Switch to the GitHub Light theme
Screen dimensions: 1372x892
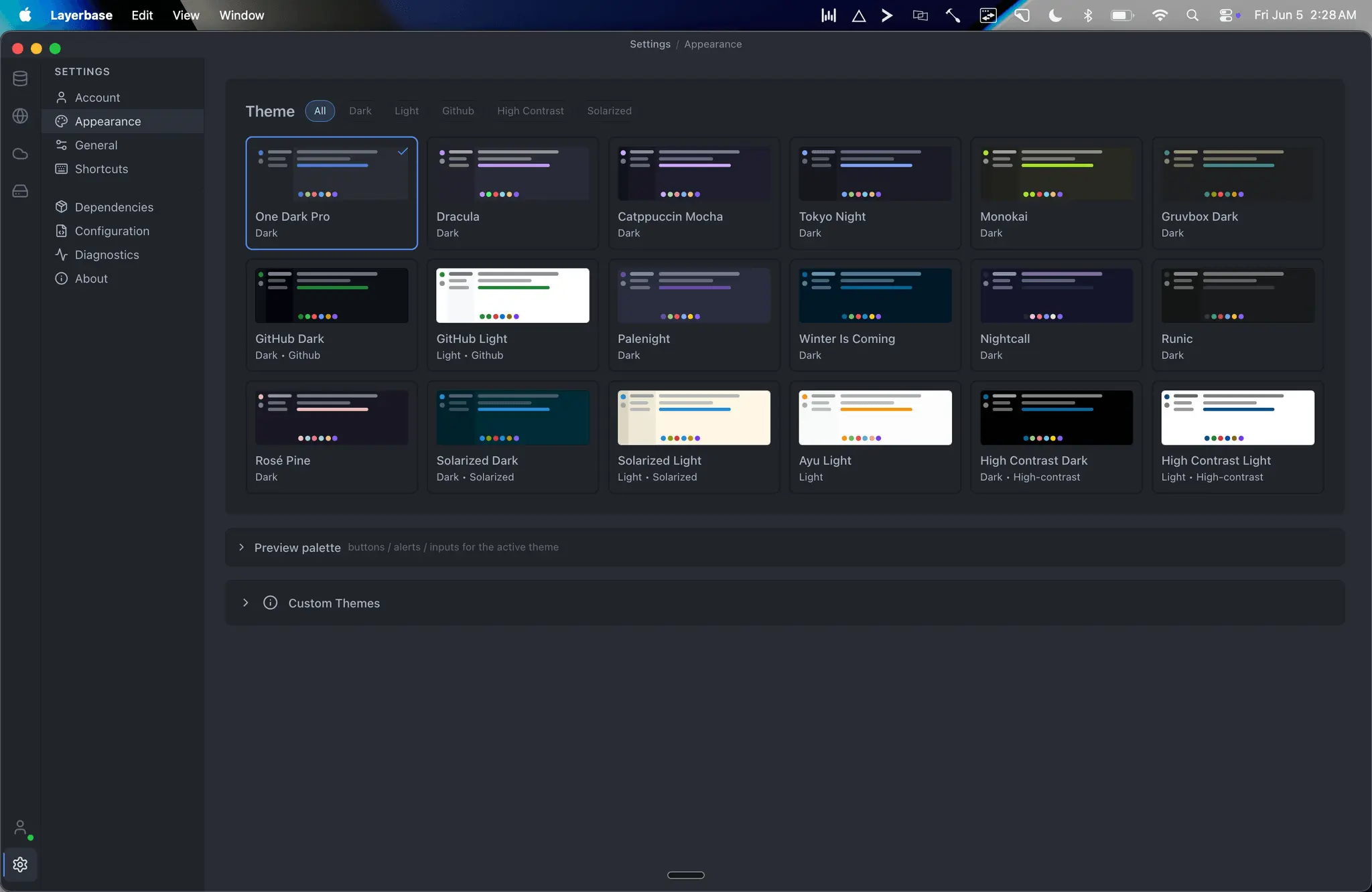tap(512, 315)
